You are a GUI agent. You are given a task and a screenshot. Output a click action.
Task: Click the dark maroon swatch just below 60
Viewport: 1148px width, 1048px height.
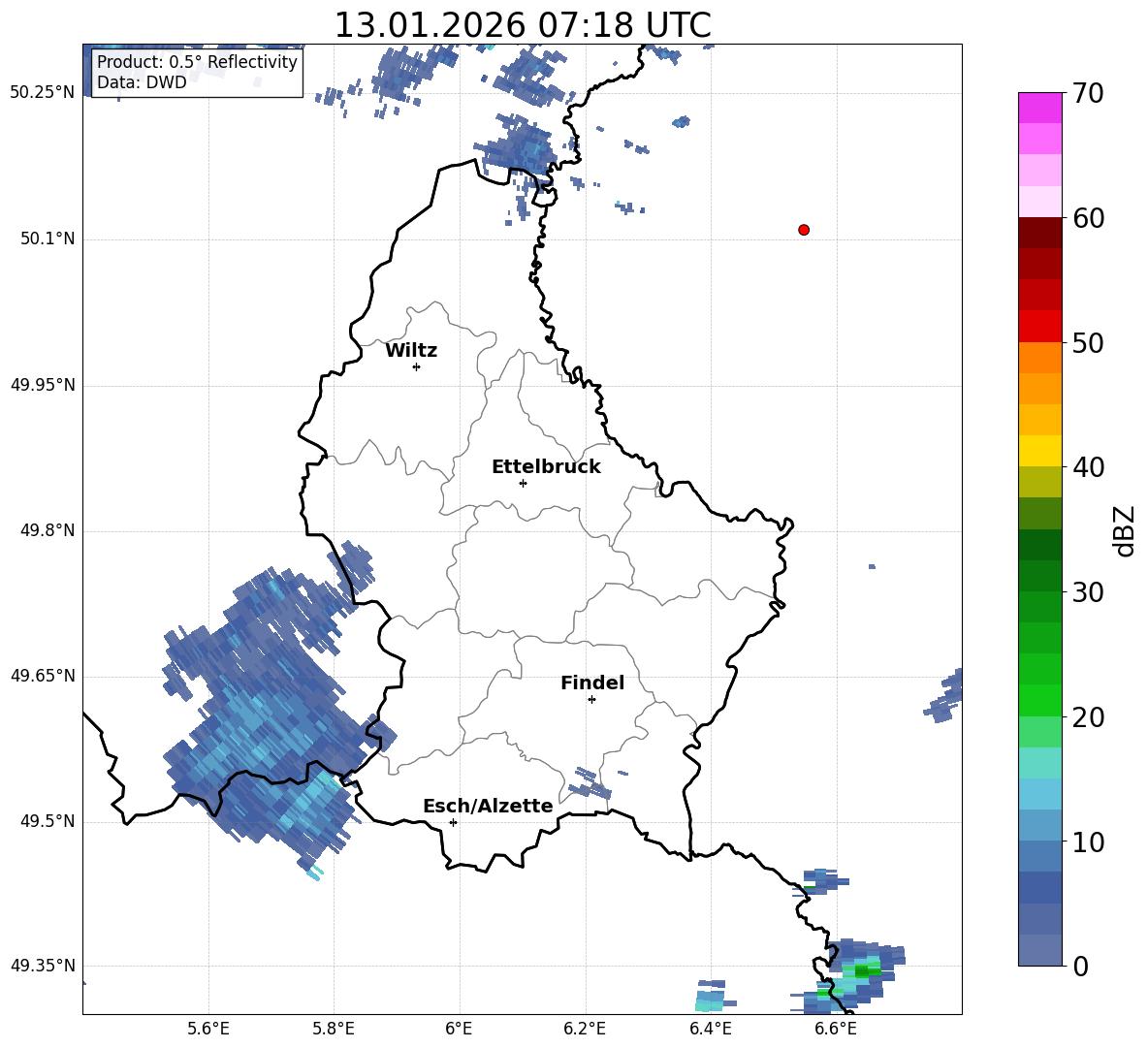[1039, 233]
